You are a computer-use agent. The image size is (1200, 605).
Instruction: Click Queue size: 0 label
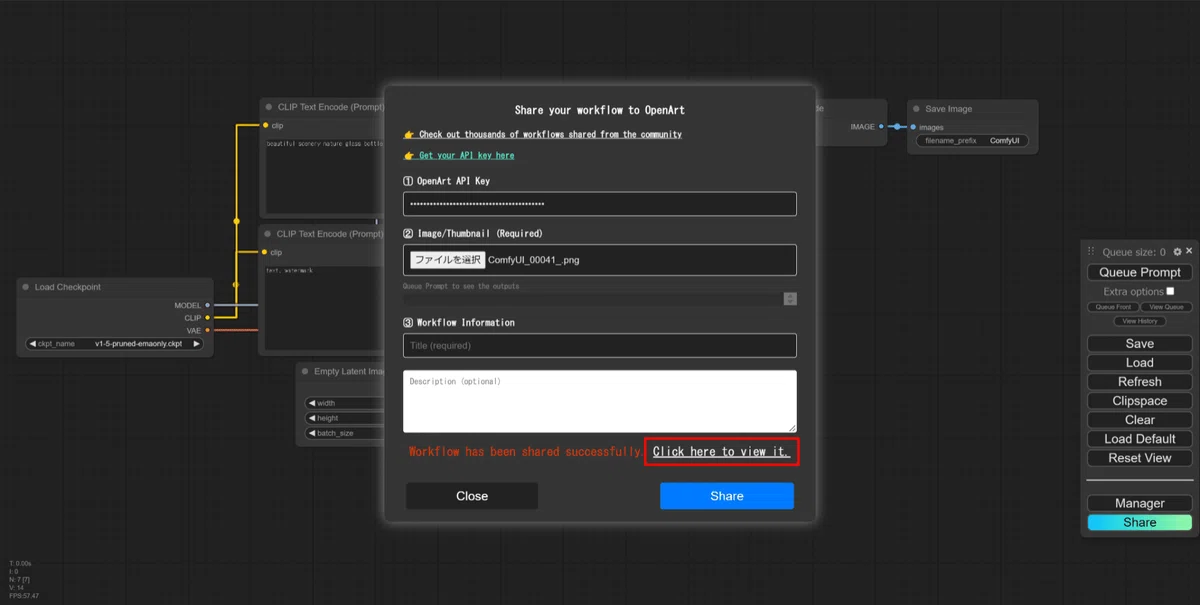coord(1134,252)
